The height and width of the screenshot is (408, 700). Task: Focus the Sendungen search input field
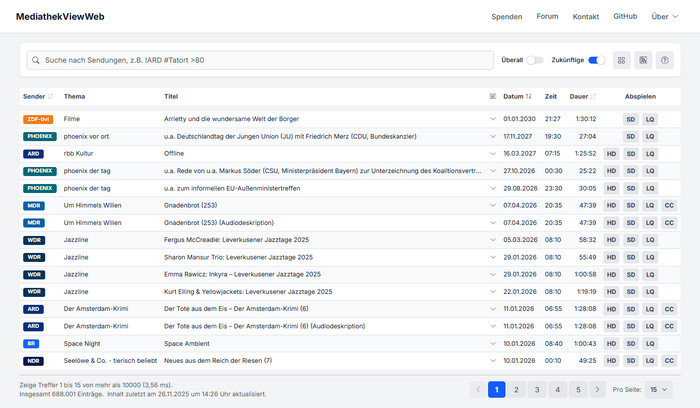(x=260, y=60)
